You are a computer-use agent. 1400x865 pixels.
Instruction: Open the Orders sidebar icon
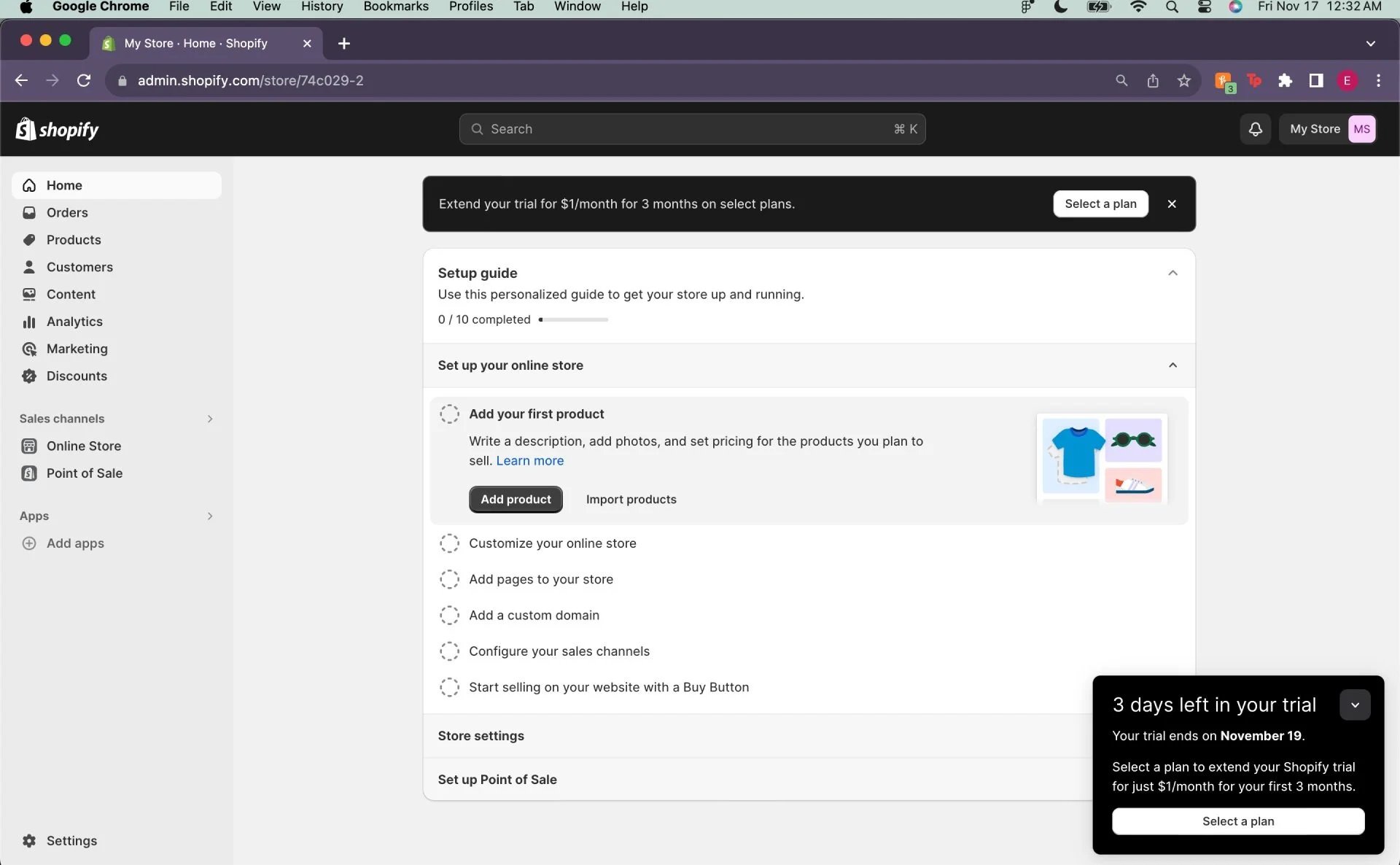[29, 213]
